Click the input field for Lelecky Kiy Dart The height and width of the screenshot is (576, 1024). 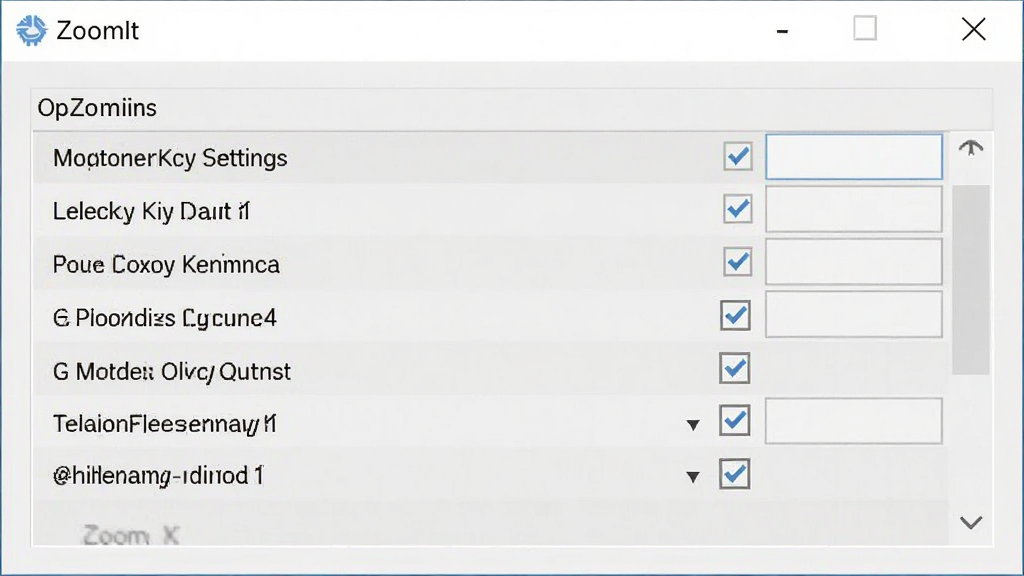[x=854, y=209]
